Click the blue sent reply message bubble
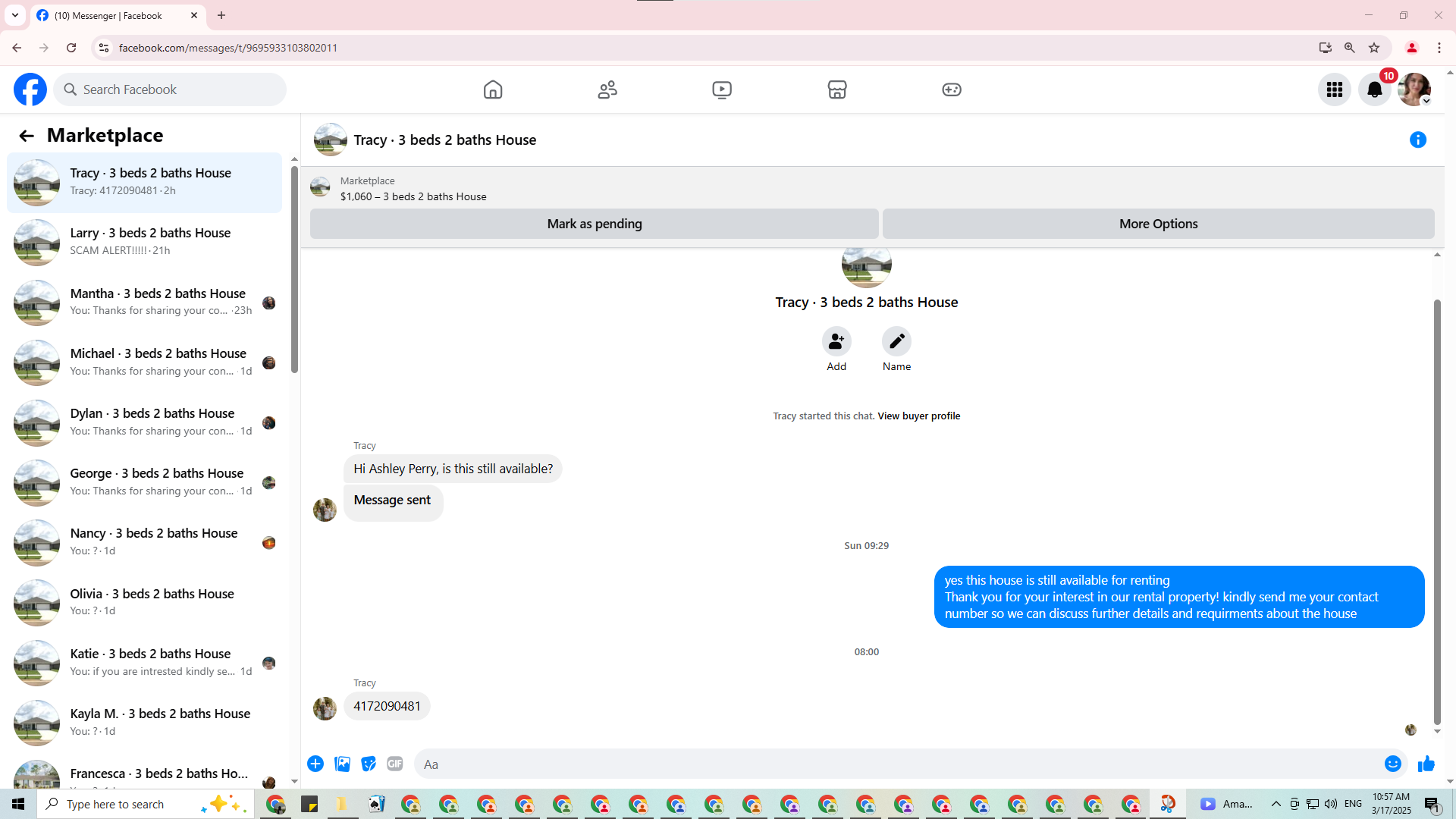Image resolution: width=1456 pixels, height=819 pixels. pyautogui.click(x=1179, y=597)
